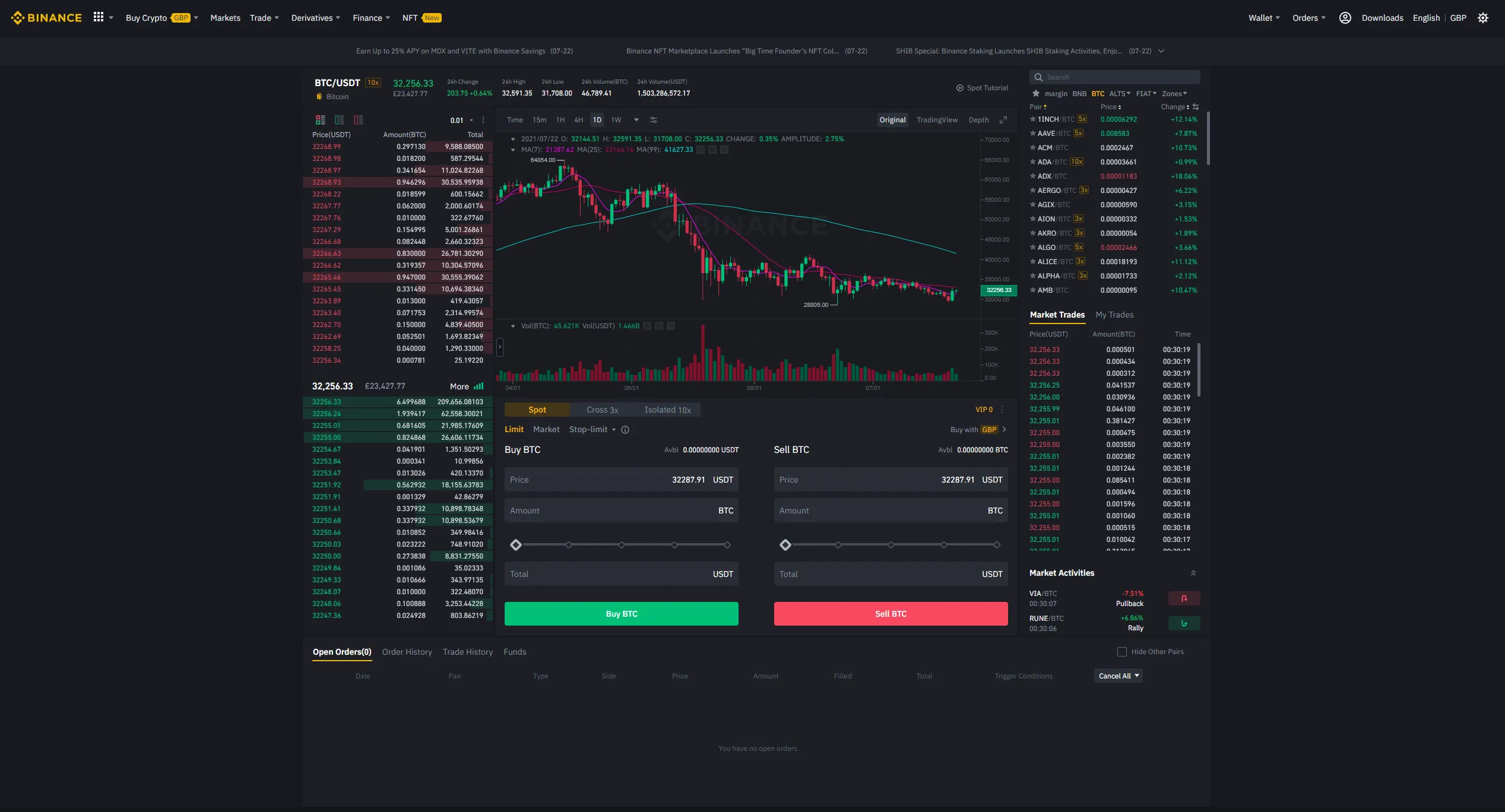Open the Spot Tutorial
The width and height of the screenshot is (1505, 812).
pos(983,87)
